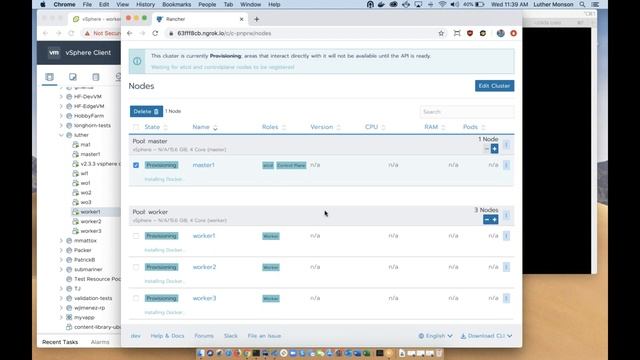The image size is (640, 360).
Task: Check the worker2 node checkbox
Action: pos(136,267)
